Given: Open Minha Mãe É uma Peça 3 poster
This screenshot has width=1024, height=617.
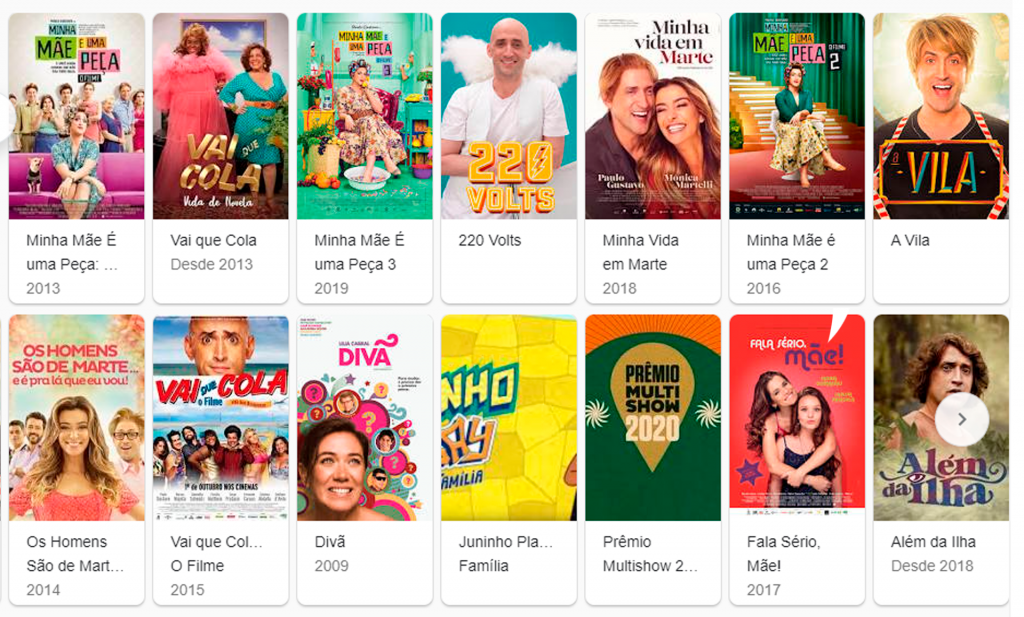Looking at the screenshot, I should (x=364, y=116).
